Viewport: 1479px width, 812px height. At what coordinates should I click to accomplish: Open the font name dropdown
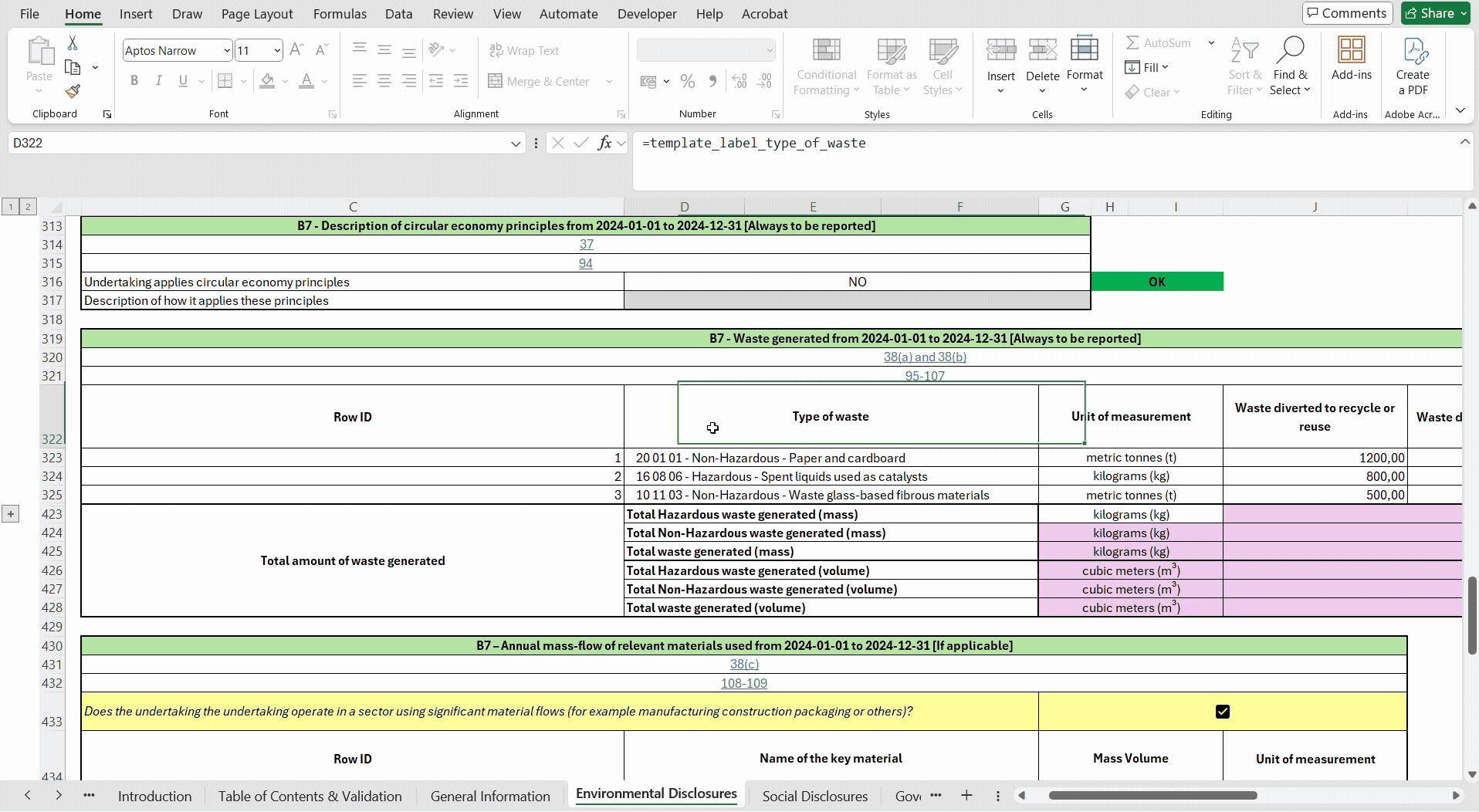tap(226, 50)
